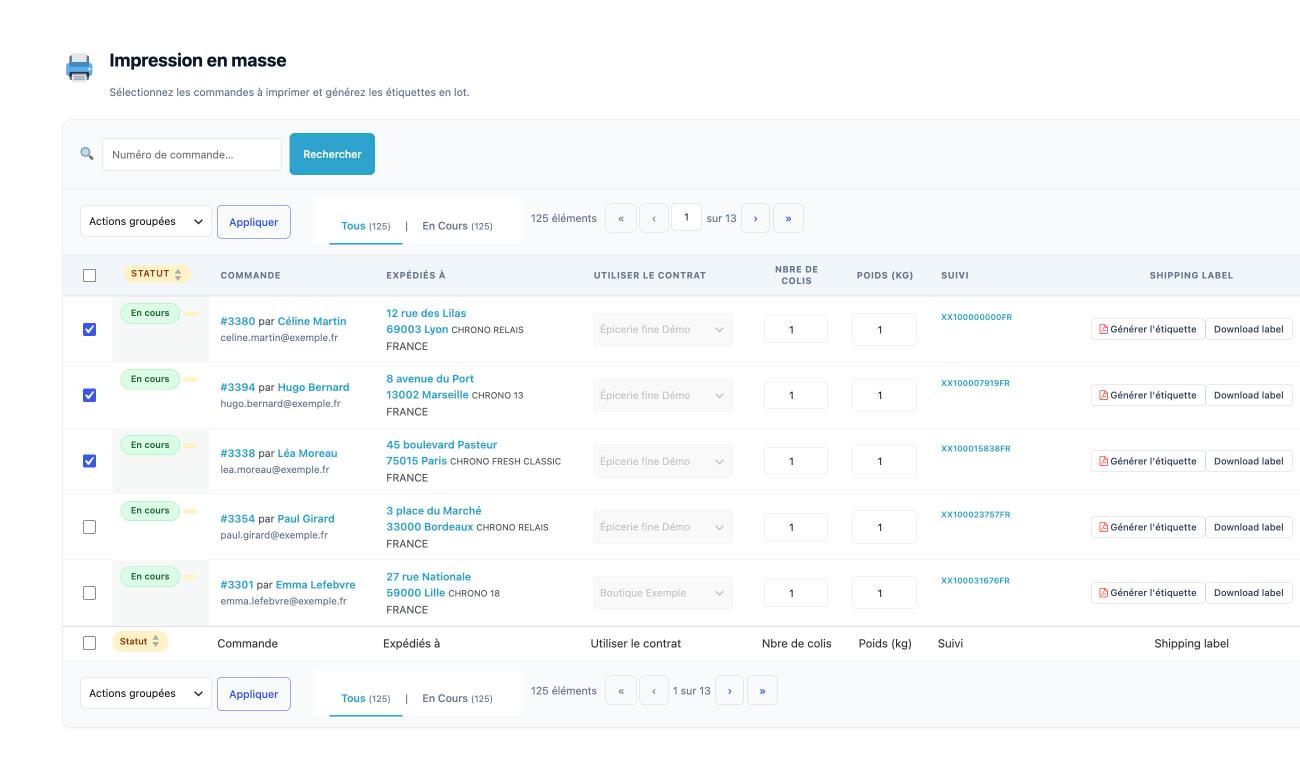The height and width of the screenshot is (757, 1300).
Task: Open the bottom Actions groupées dropdown
Action: click(x=146, y=694)
